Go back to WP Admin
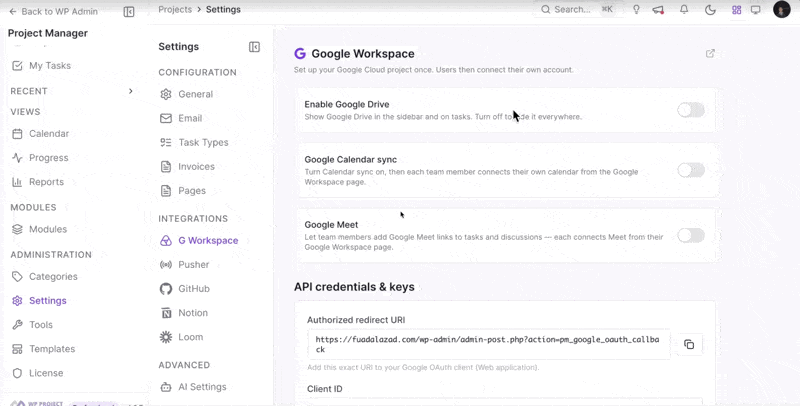The height and width of the screenshot is (406, 800). (53, 11)
